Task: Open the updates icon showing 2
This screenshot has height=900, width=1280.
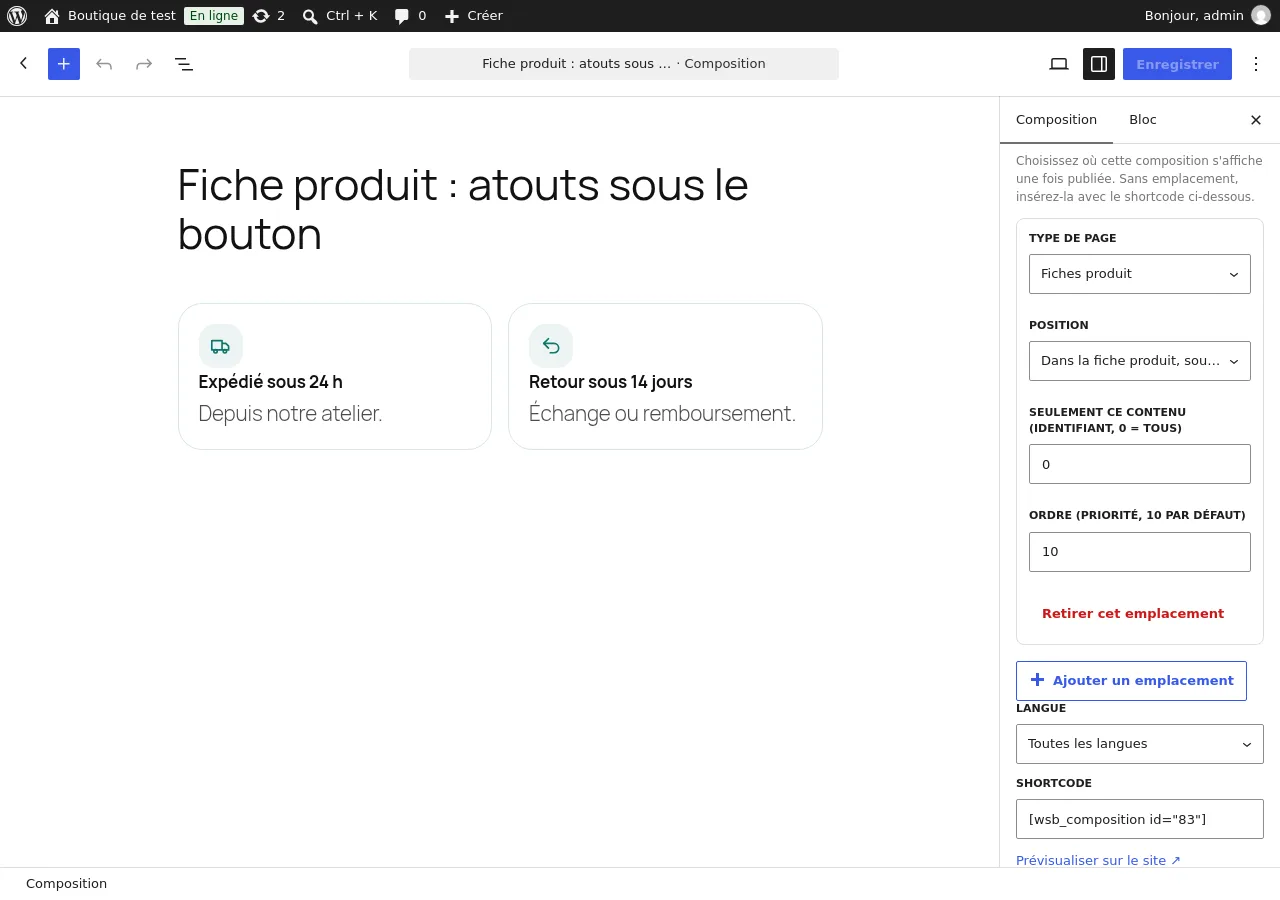Action: coord(269,16)
